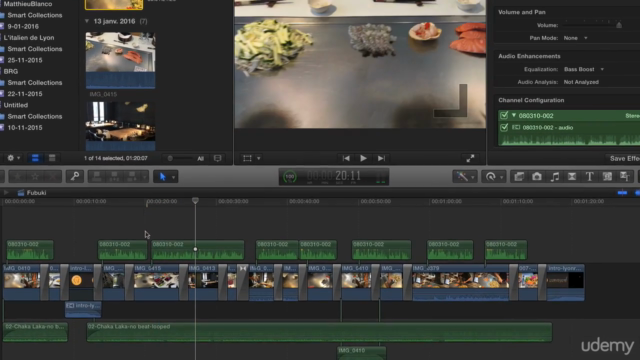This screenshot has width=640, height=360.
Task: Open background tasks 100 percent indicator
Action: (290, 177)
